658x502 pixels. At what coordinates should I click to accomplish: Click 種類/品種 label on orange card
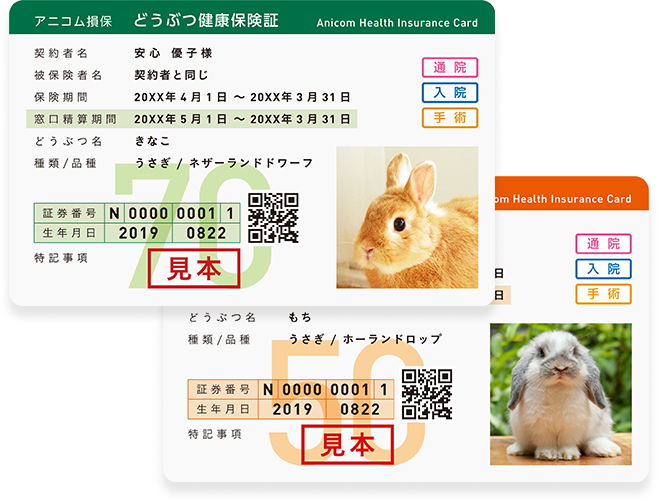[219, 339]
